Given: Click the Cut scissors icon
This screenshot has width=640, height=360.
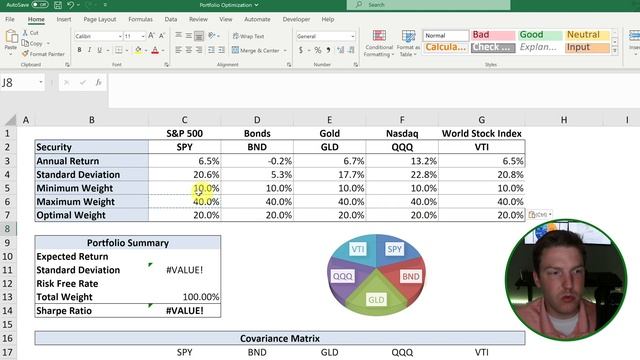Looking at the screenshot, I should pos(25,33).
